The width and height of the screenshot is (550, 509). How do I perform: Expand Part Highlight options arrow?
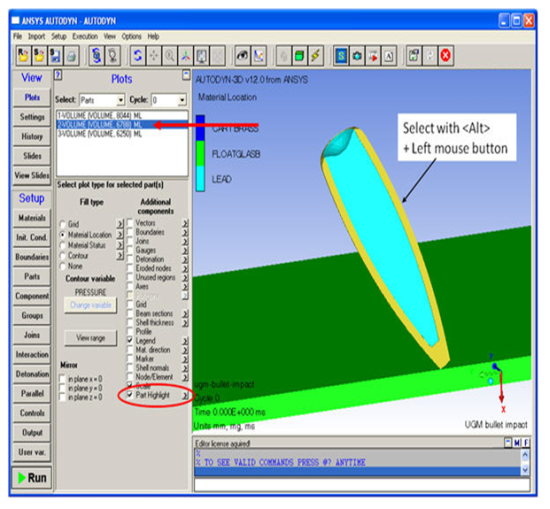185,395
